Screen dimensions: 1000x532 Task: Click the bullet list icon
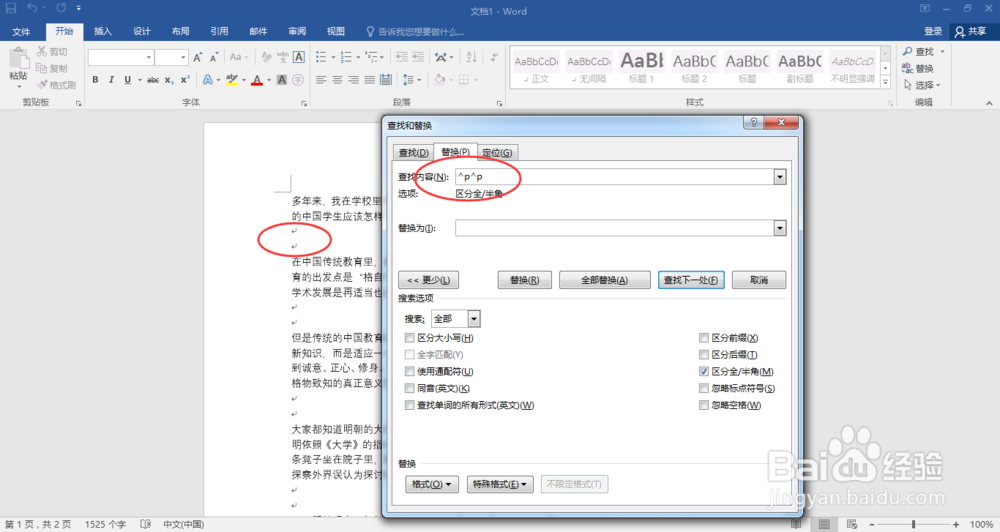[321, 57]
